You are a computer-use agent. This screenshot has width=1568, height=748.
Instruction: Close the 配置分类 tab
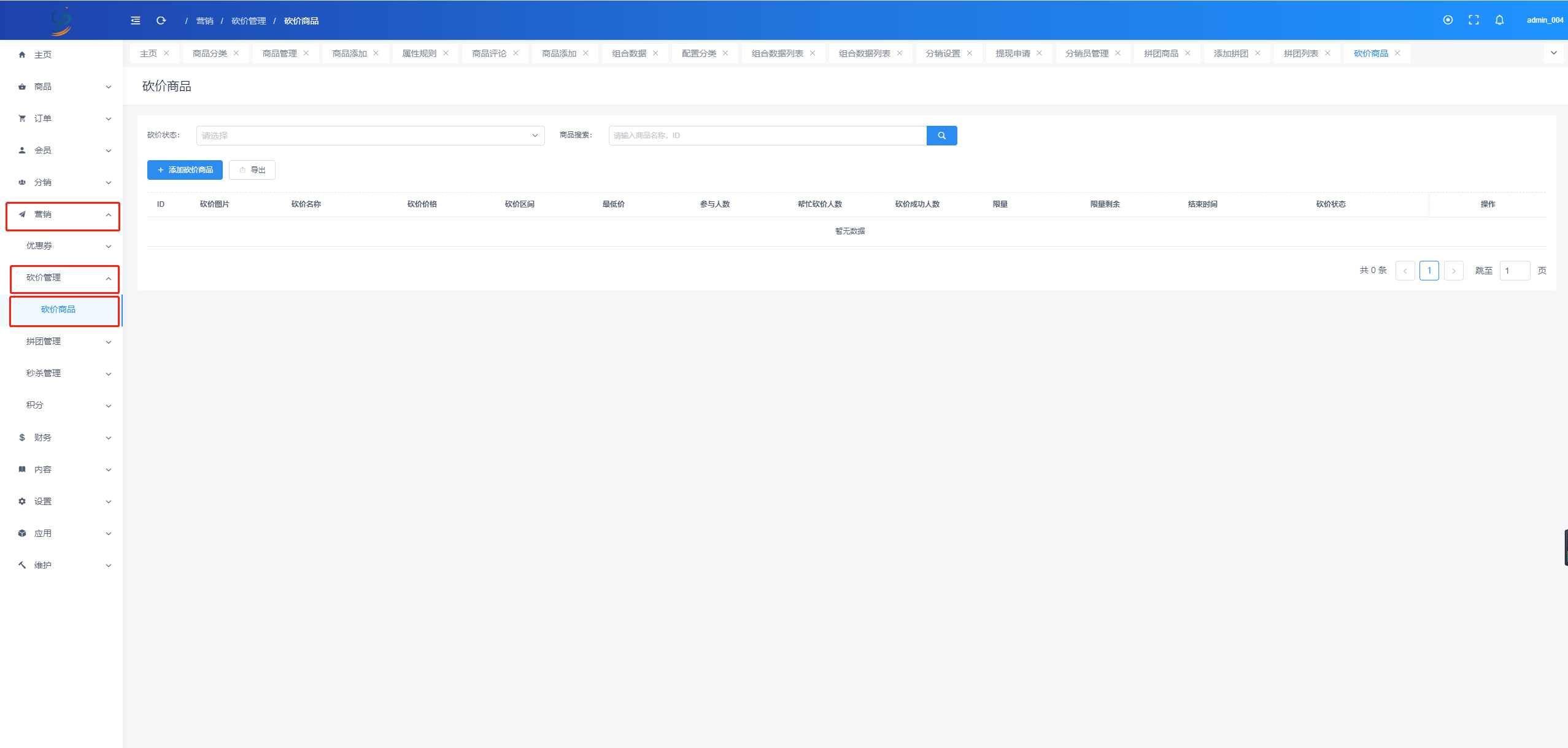coord(725,53)
